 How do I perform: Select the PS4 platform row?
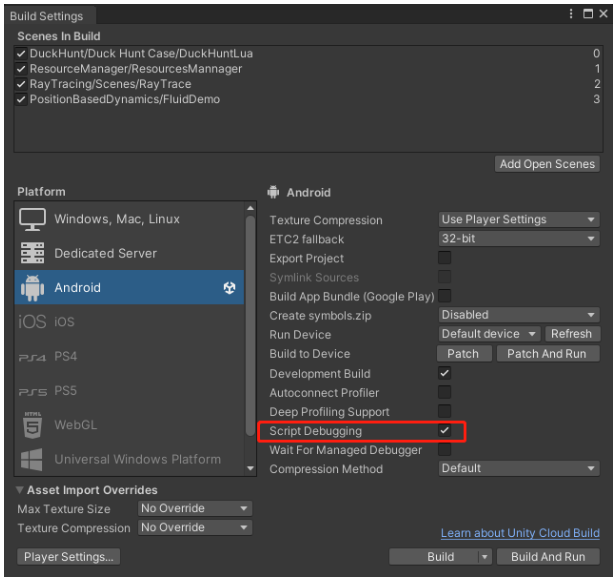click(x=129, y=356)
